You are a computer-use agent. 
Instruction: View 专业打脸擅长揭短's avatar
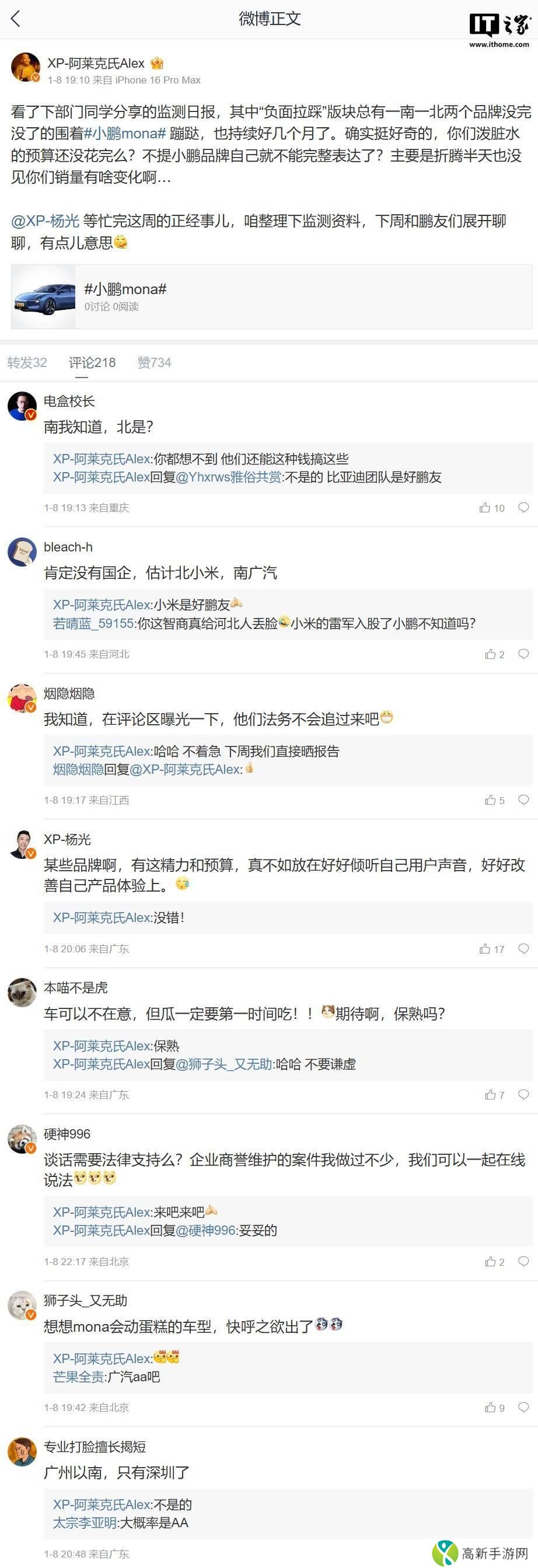pos(22,1453)
